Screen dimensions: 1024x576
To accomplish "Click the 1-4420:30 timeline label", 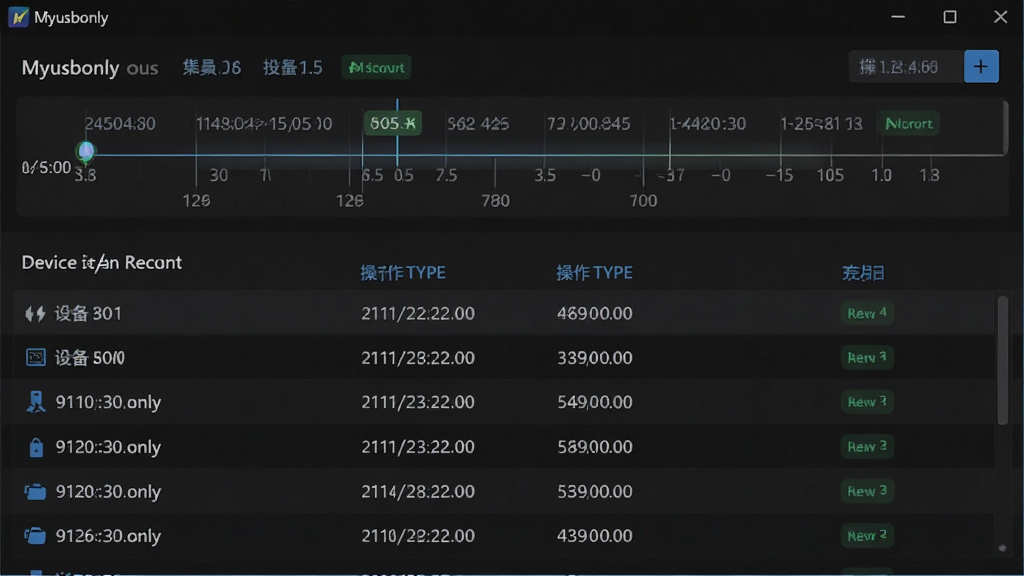I will [x=708, y=123].
